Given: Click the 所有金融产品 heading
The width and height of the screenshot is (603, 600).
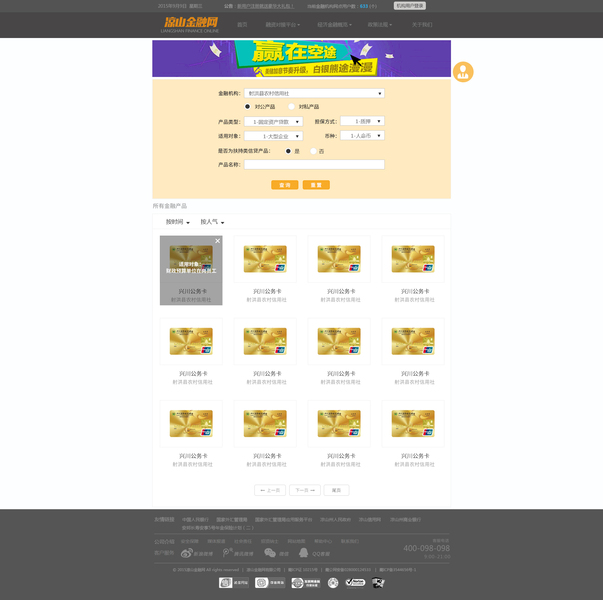Looking at the screenshot, I should coord(170,206).
